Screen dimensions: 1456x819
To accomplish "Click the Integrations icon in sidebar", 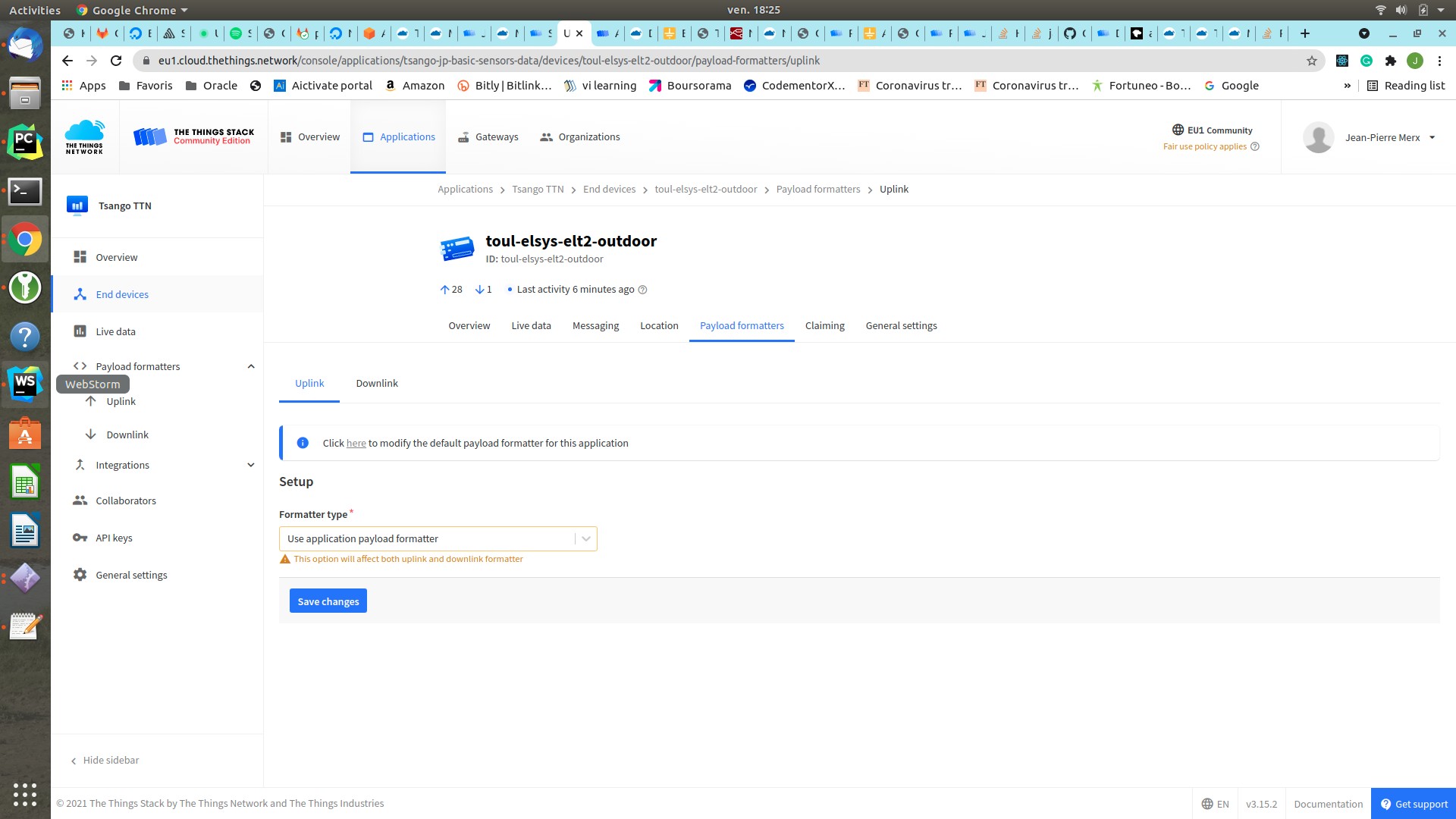I will pyautogui.click(x=80, y=464).
